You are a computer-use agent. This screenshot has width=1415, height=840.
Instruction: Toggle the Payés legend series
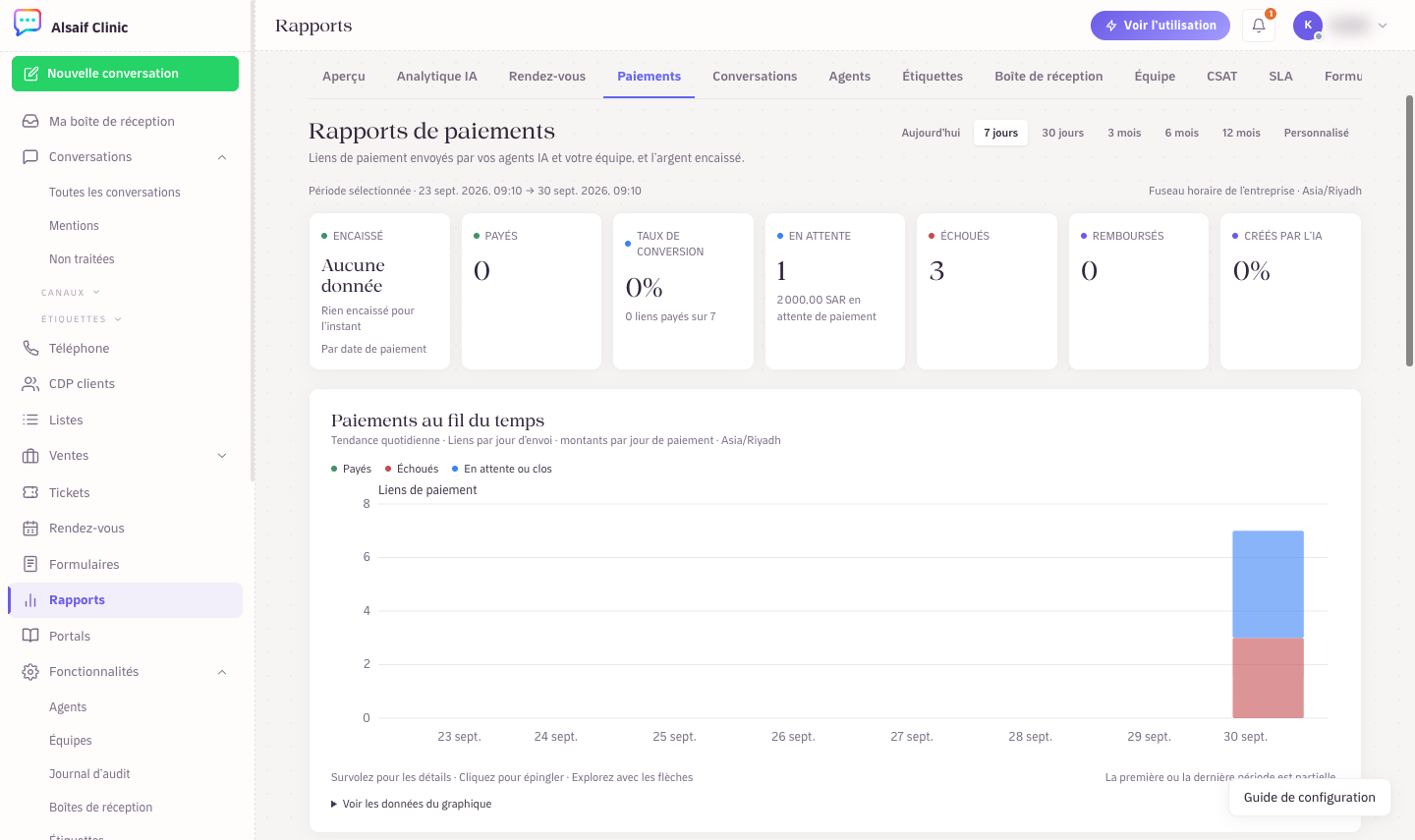pyautogui.click(x=352, y=469)
